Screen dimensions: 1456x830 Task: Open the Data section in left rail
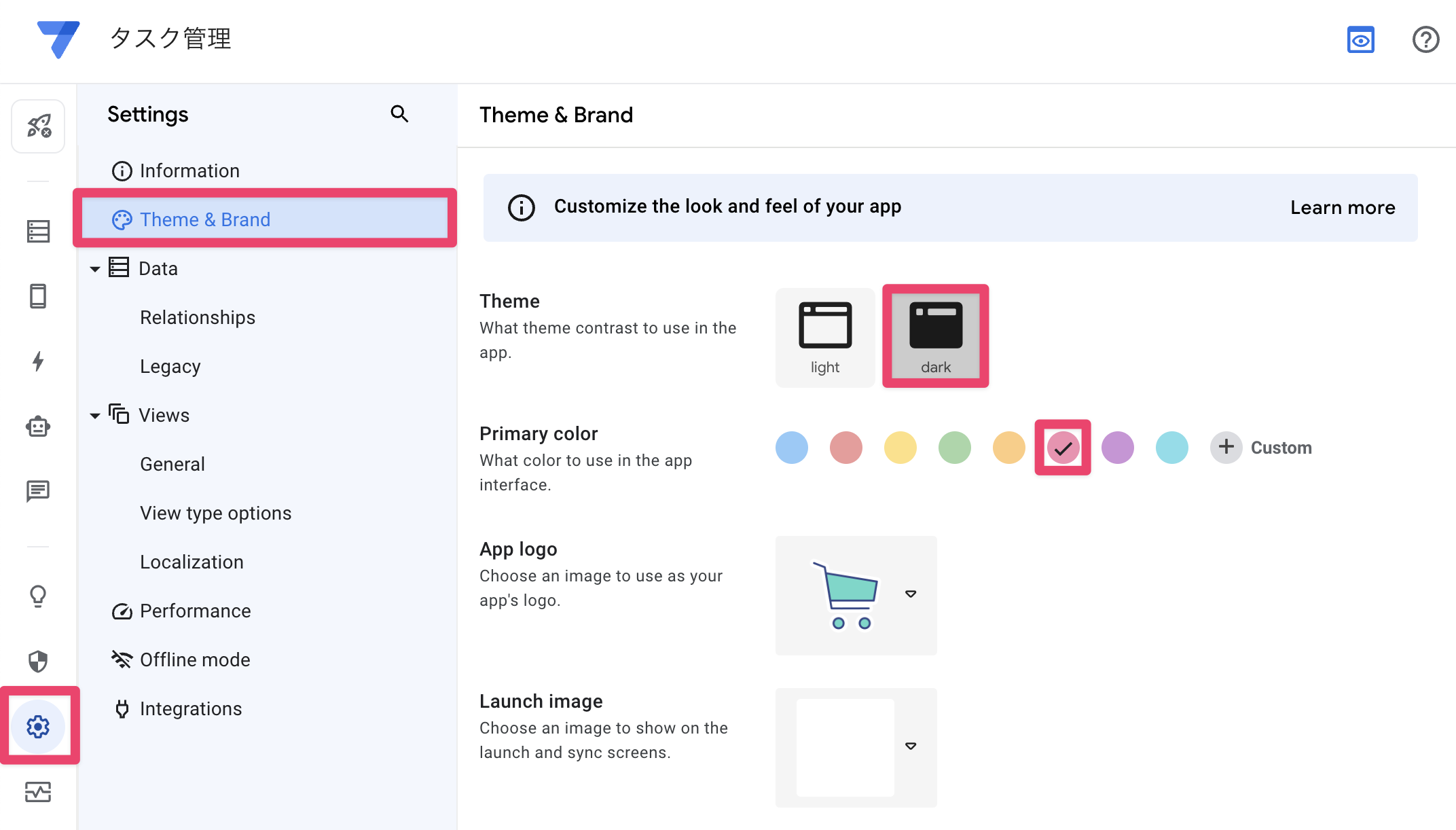pyautogui.click(x=38, y=232)
